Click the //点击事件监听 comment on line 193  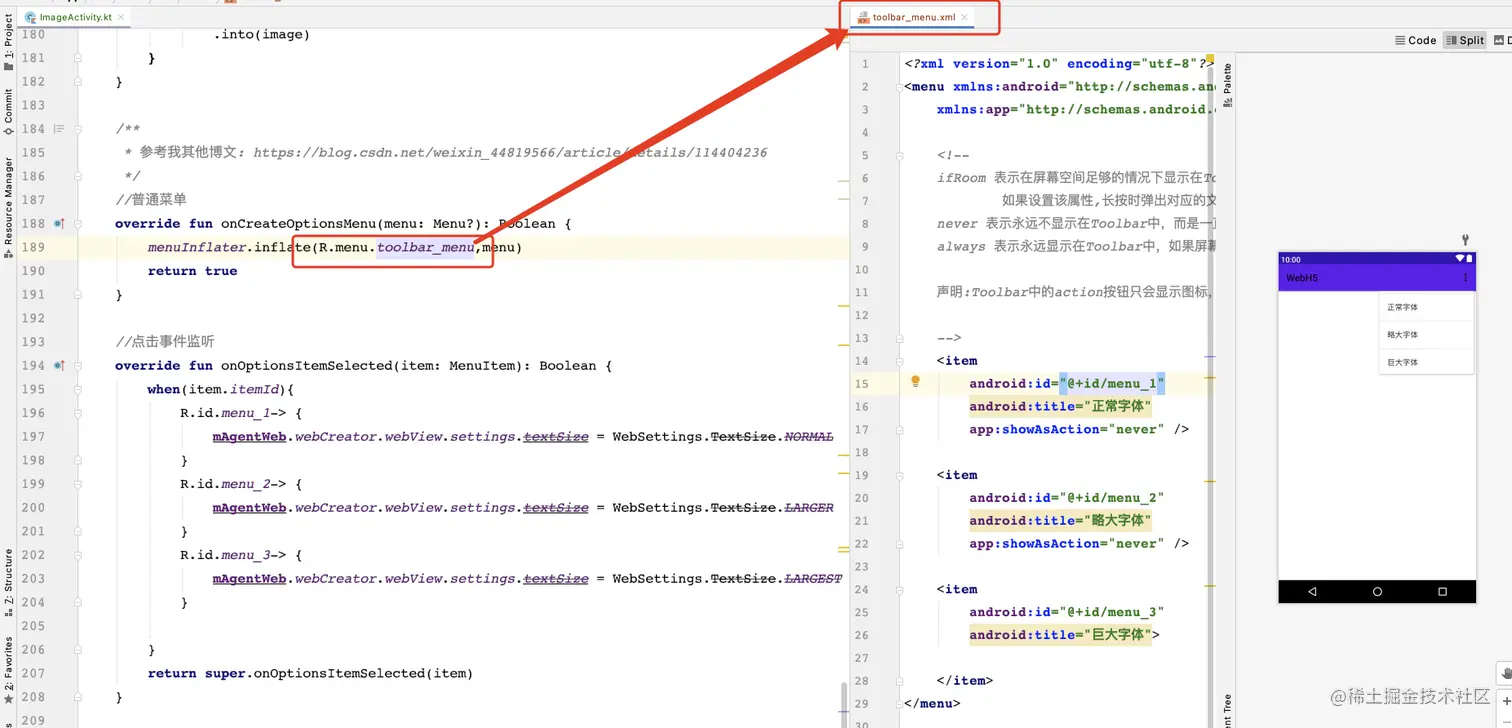165,342
